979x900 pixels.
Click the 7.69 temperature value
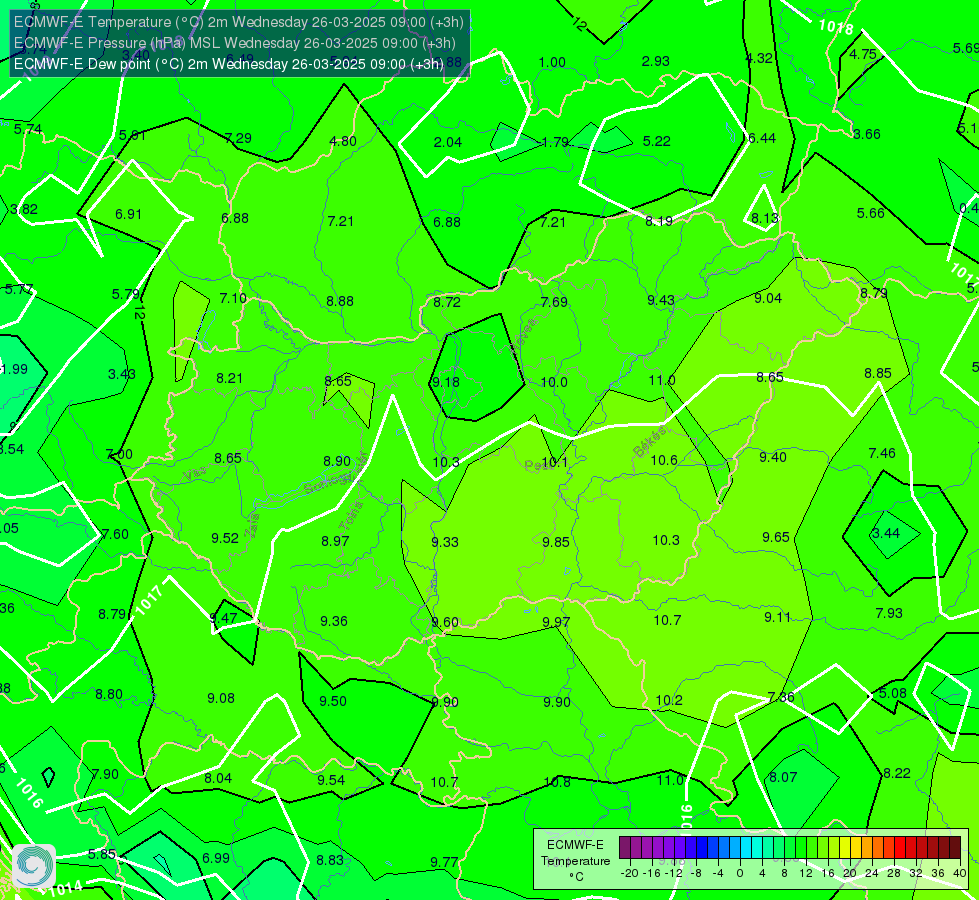(x=554, y=302)
